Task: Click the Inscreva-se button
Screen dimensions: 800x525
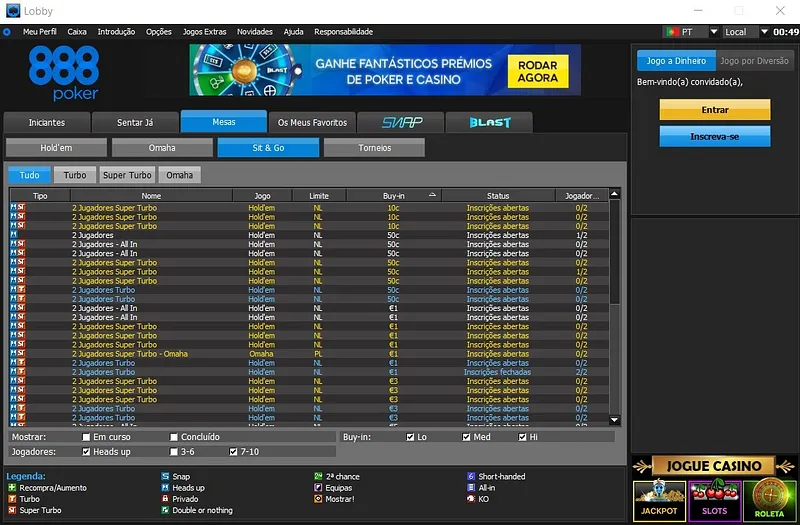Action: point(714,136)
